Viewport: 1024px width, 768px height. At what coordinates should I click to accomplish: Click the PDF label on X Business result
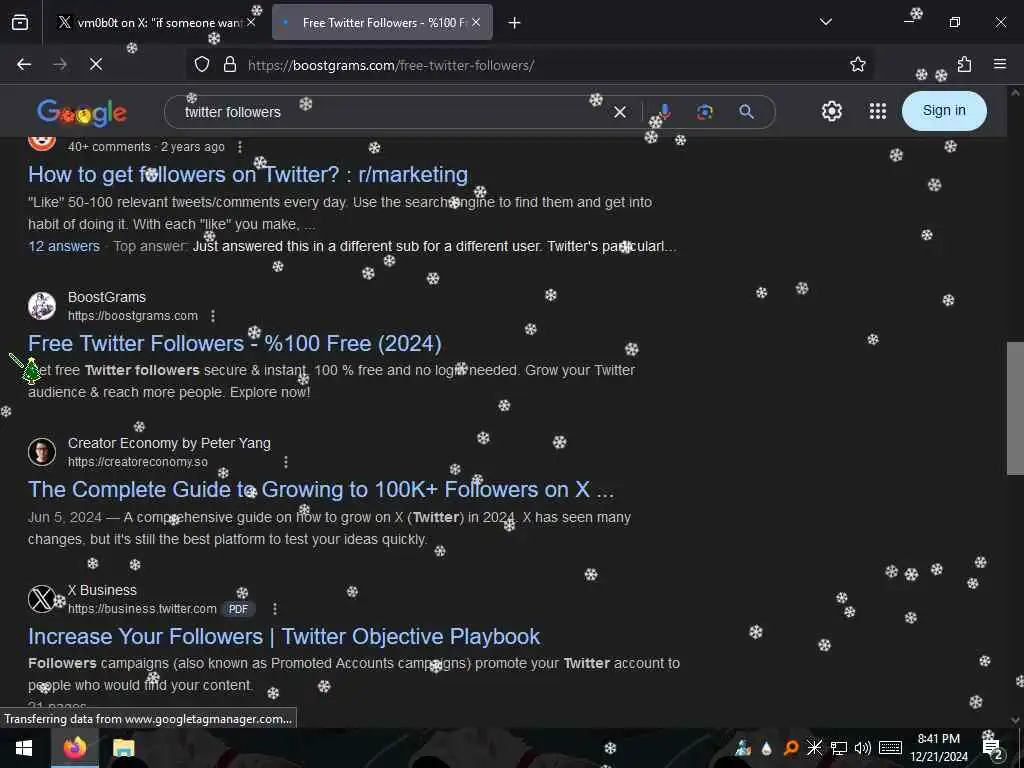(x=238, y=609)
